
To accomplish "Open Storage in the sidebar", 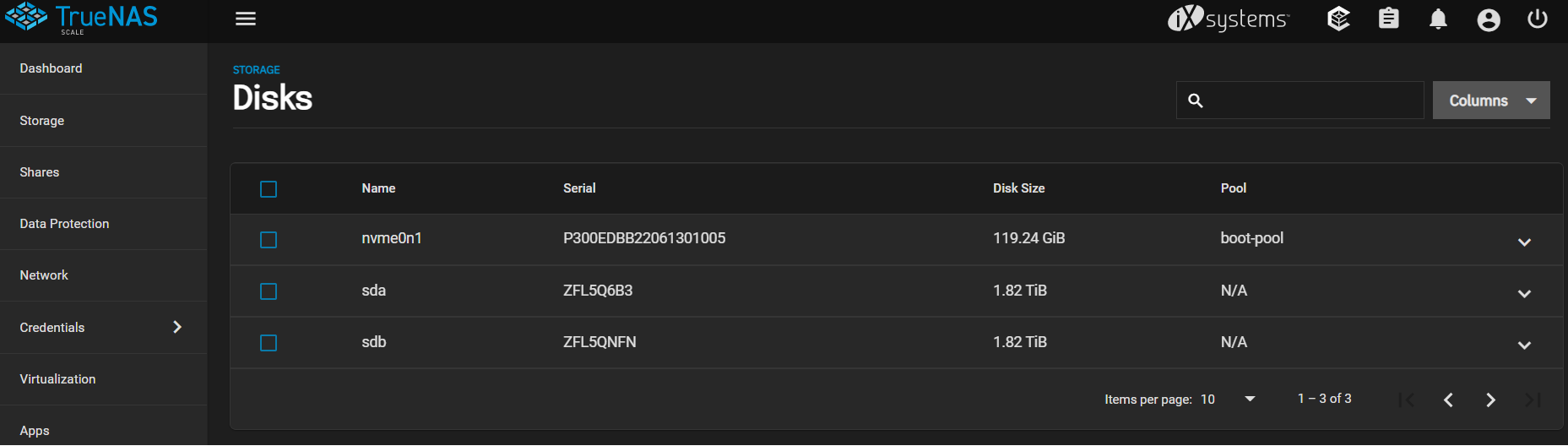I will pyautogui.click(x=42, y=121).
